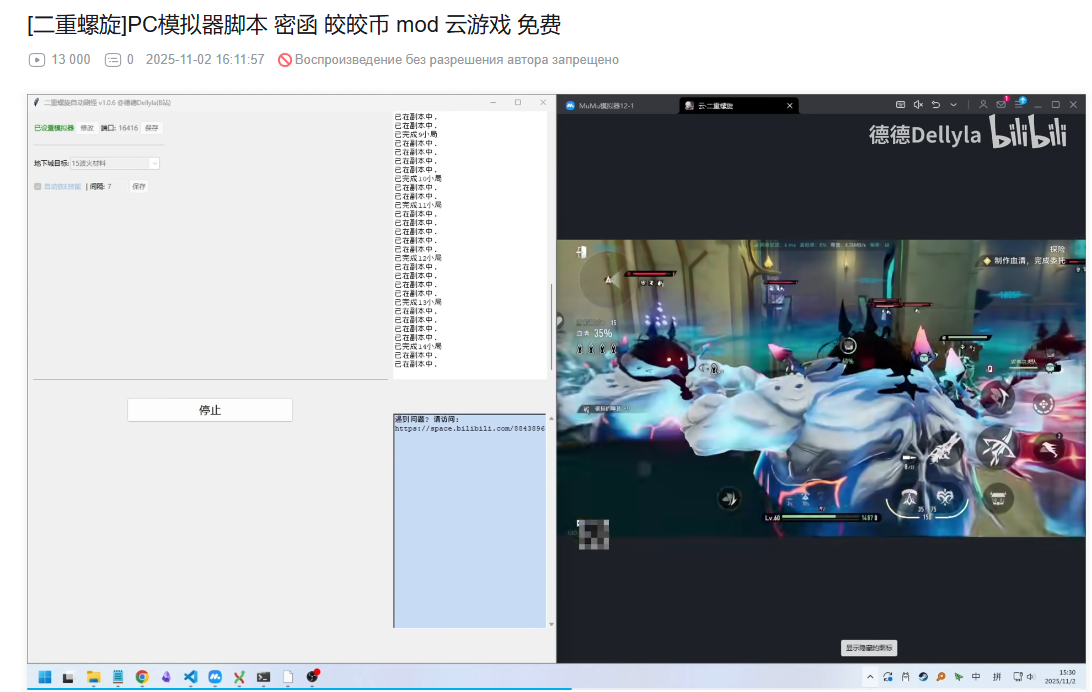Open the bilibili space link in the help box

[x=469, y=429]
